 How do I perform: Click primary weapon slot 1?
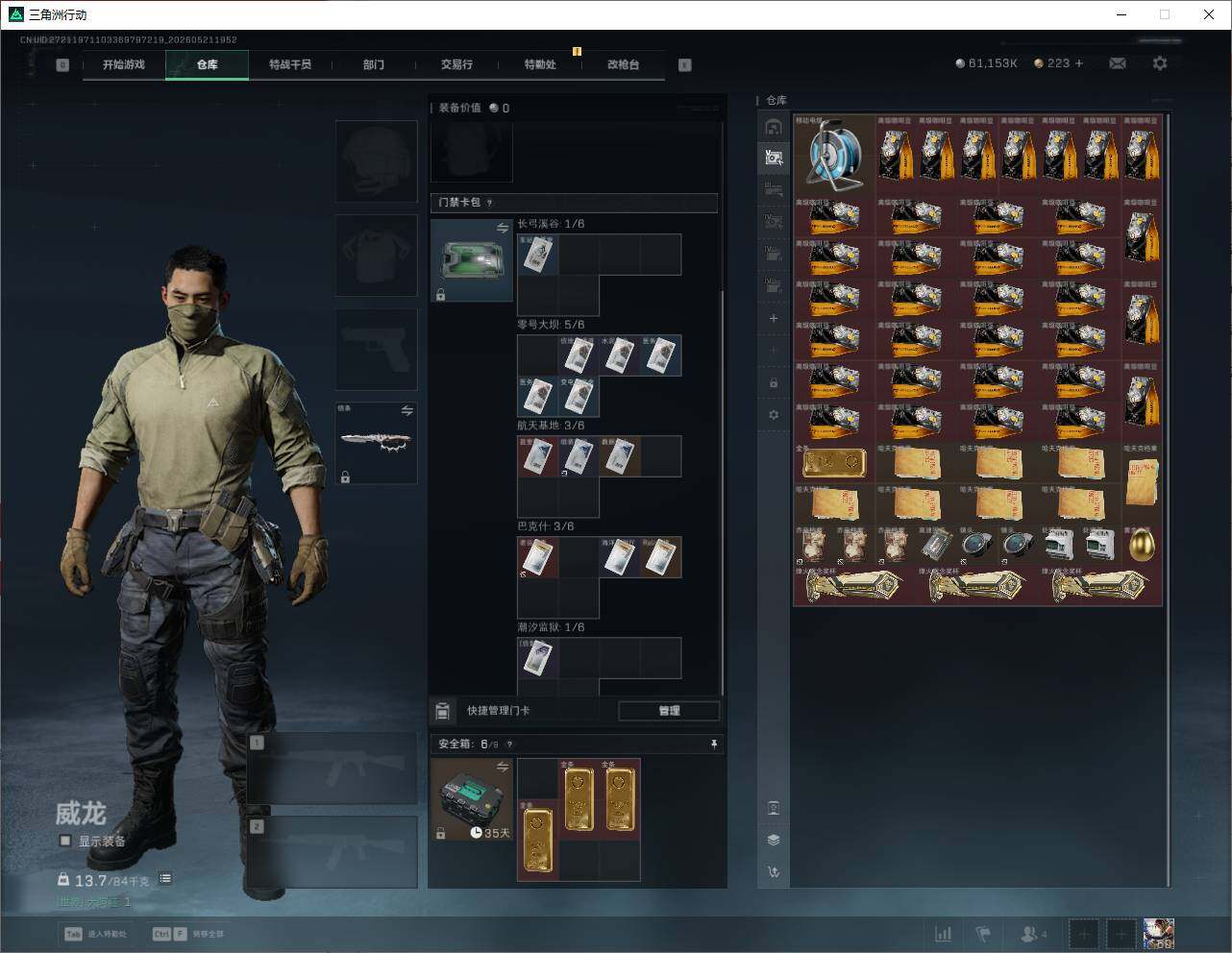[x=333, y=769]
